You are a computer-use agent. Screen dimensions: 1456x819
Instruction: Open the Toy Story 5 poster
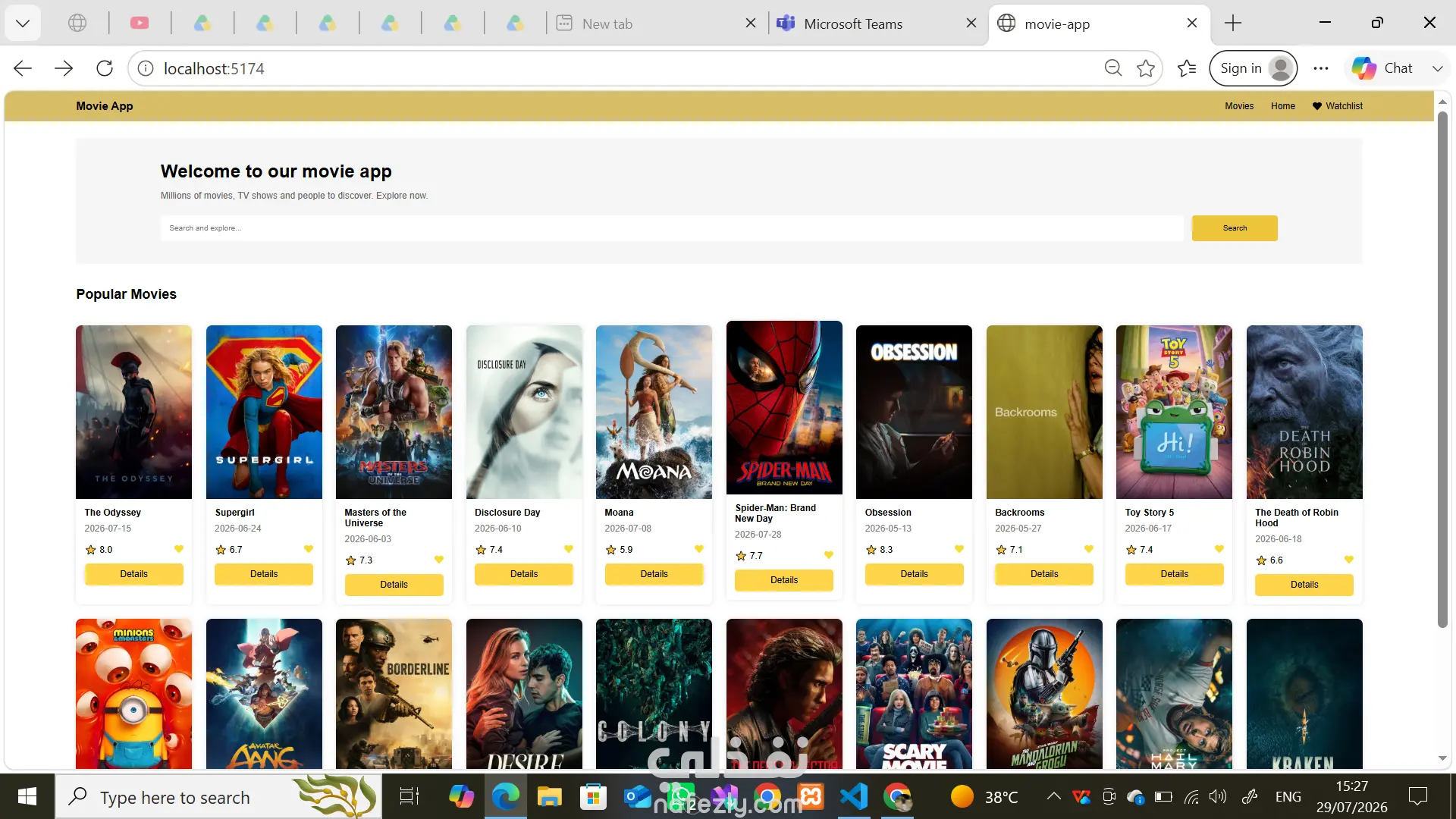tap(1174, 412)
